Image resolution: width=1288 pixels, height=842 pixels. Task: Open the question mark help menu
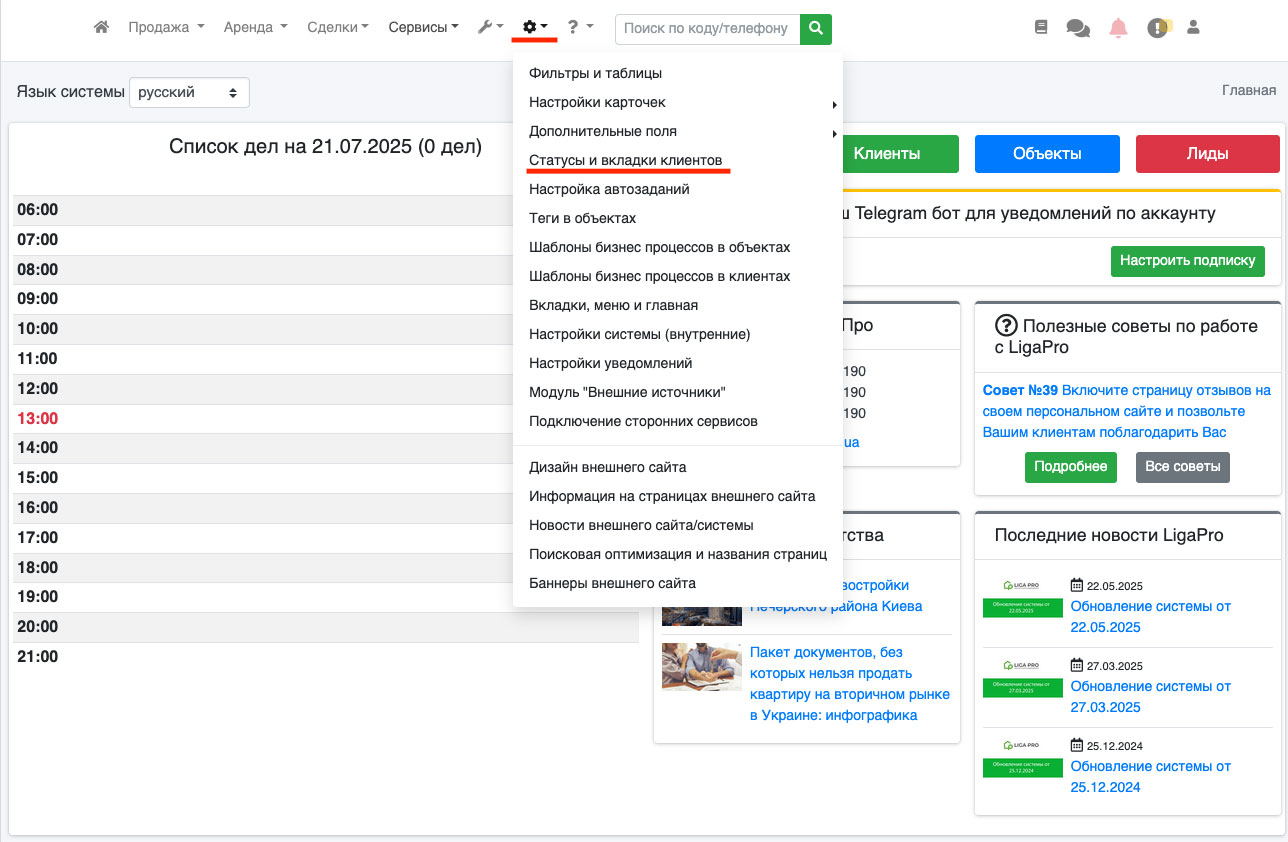click(x=580, y=28)
